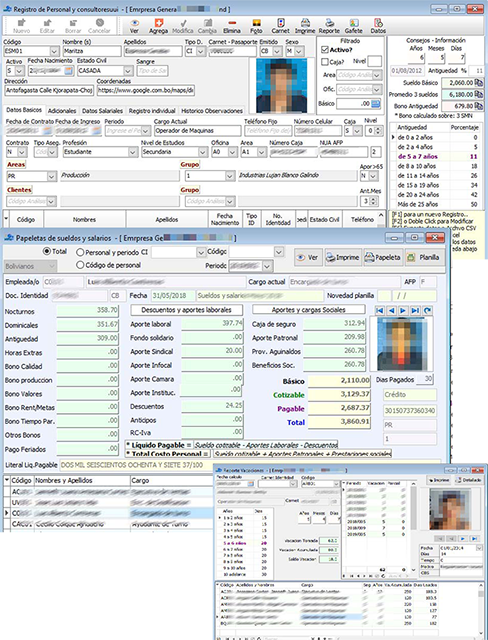
Task: Click the Cargo Actual field Operador de Maquinas
Action: 197,131
